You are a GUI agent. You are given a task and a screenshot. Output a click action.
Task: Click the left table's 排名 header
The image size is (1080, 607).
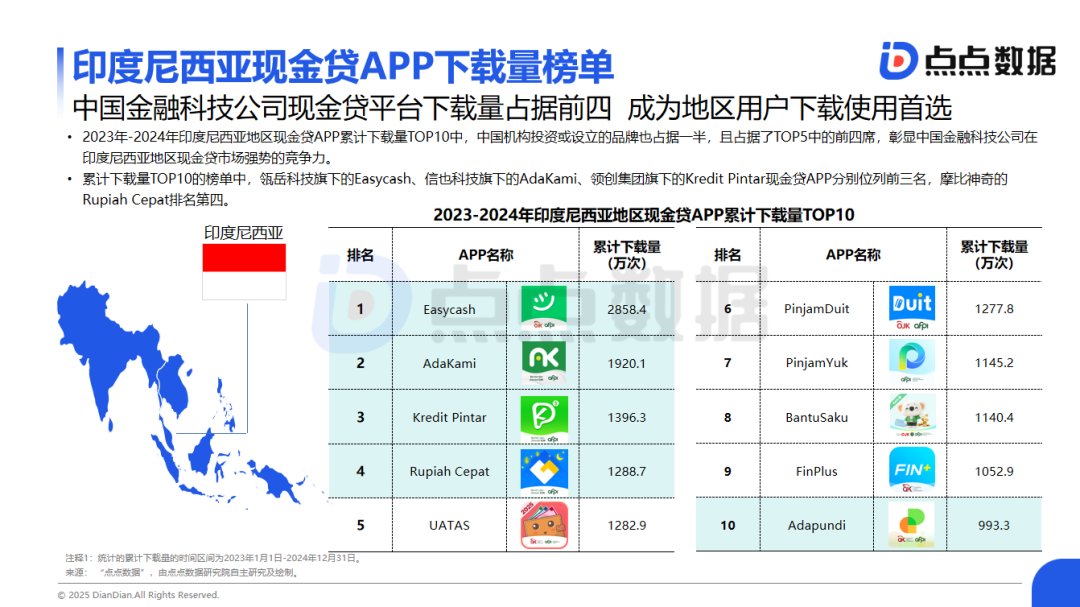point(360,255)
